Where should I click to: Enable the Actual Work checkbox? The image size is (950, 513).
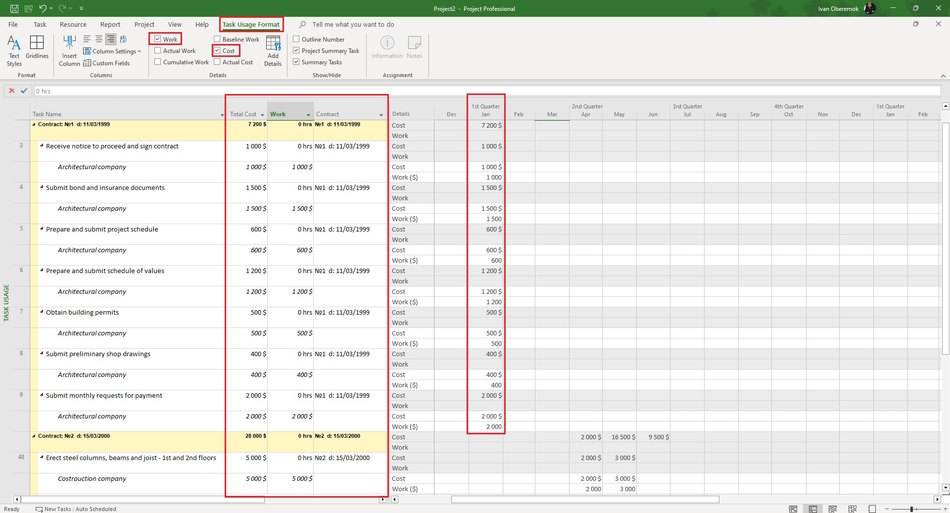tap(158, 51)
